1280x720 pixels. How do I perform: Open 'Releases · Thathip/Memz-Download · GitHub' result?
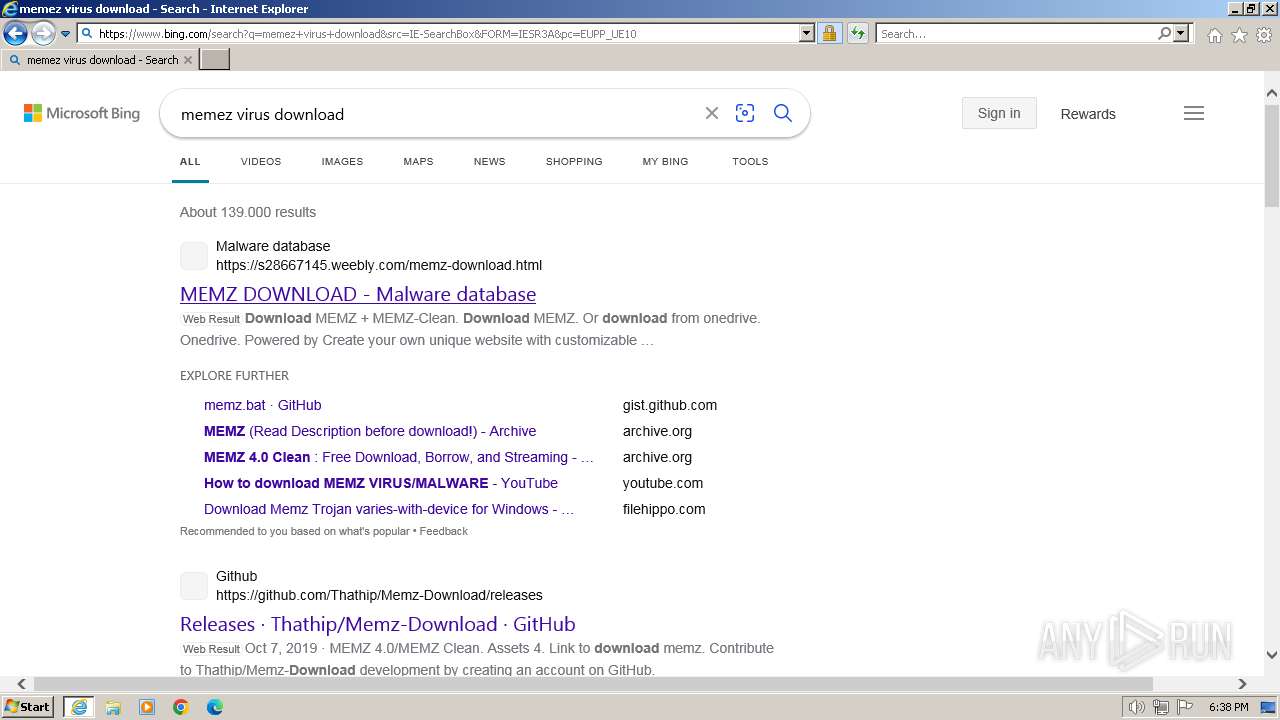click(378, 624)
